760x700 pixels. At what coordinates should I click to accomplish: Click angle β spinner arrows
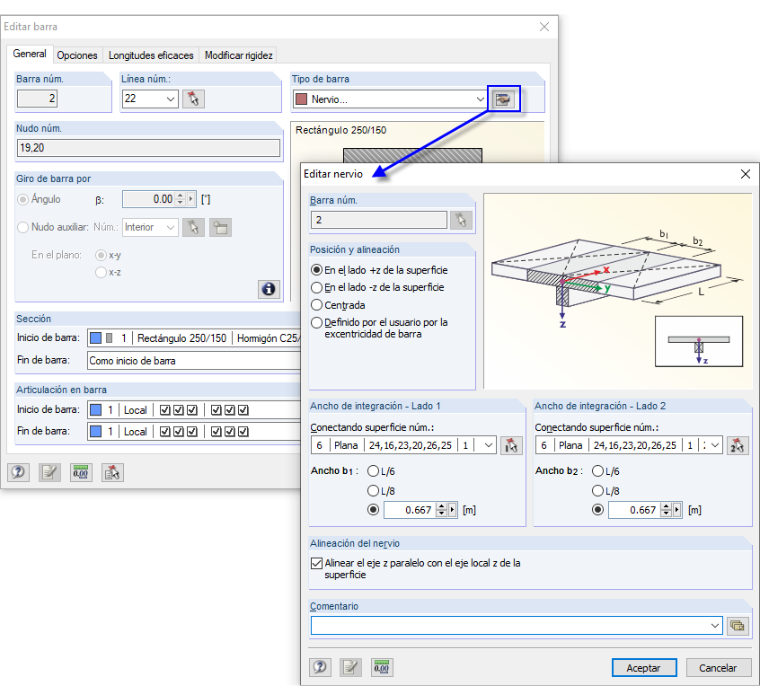click(180, 199)
